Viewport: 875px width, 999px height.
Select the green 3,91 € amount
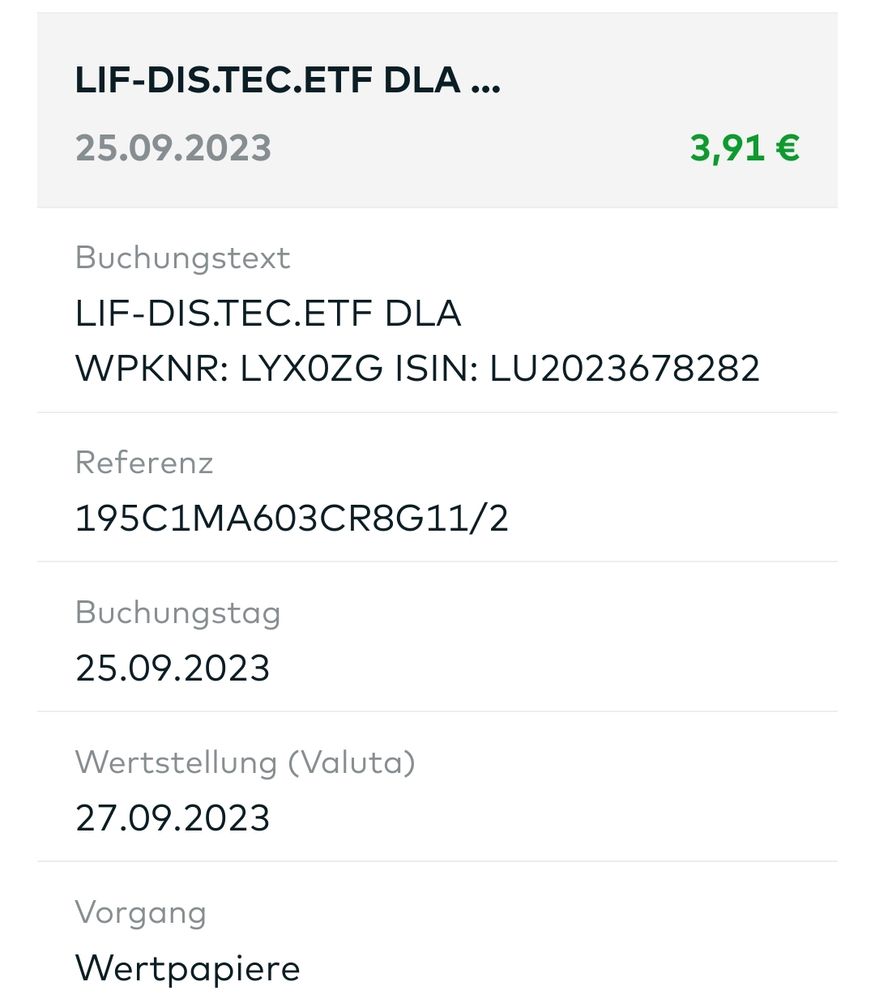pyautogui.click(x=744, y=148)
